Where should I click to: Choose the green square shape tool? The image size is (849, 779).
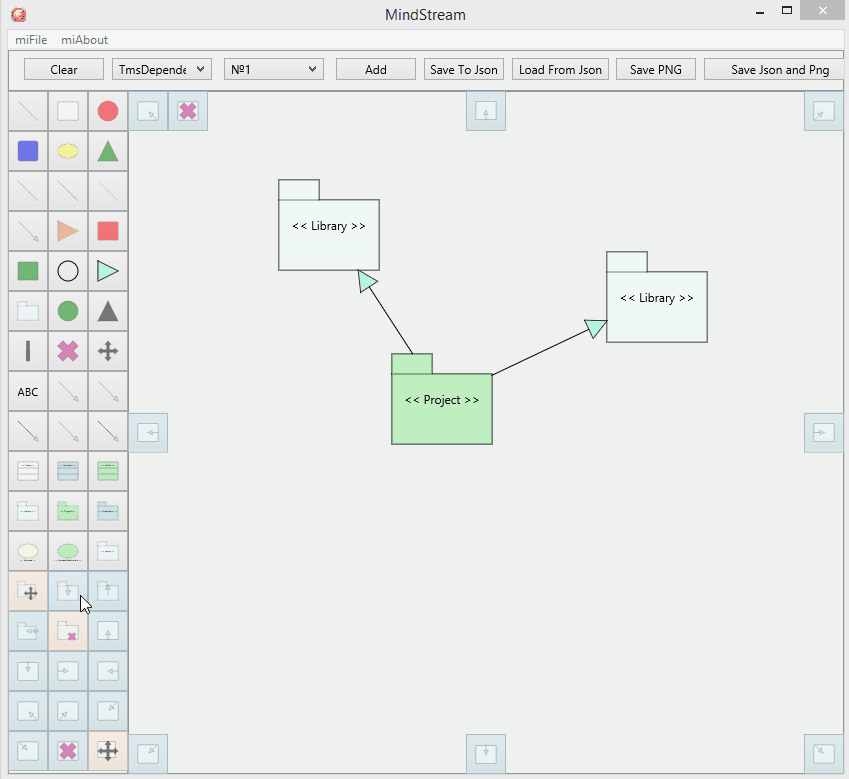(28, 271)
